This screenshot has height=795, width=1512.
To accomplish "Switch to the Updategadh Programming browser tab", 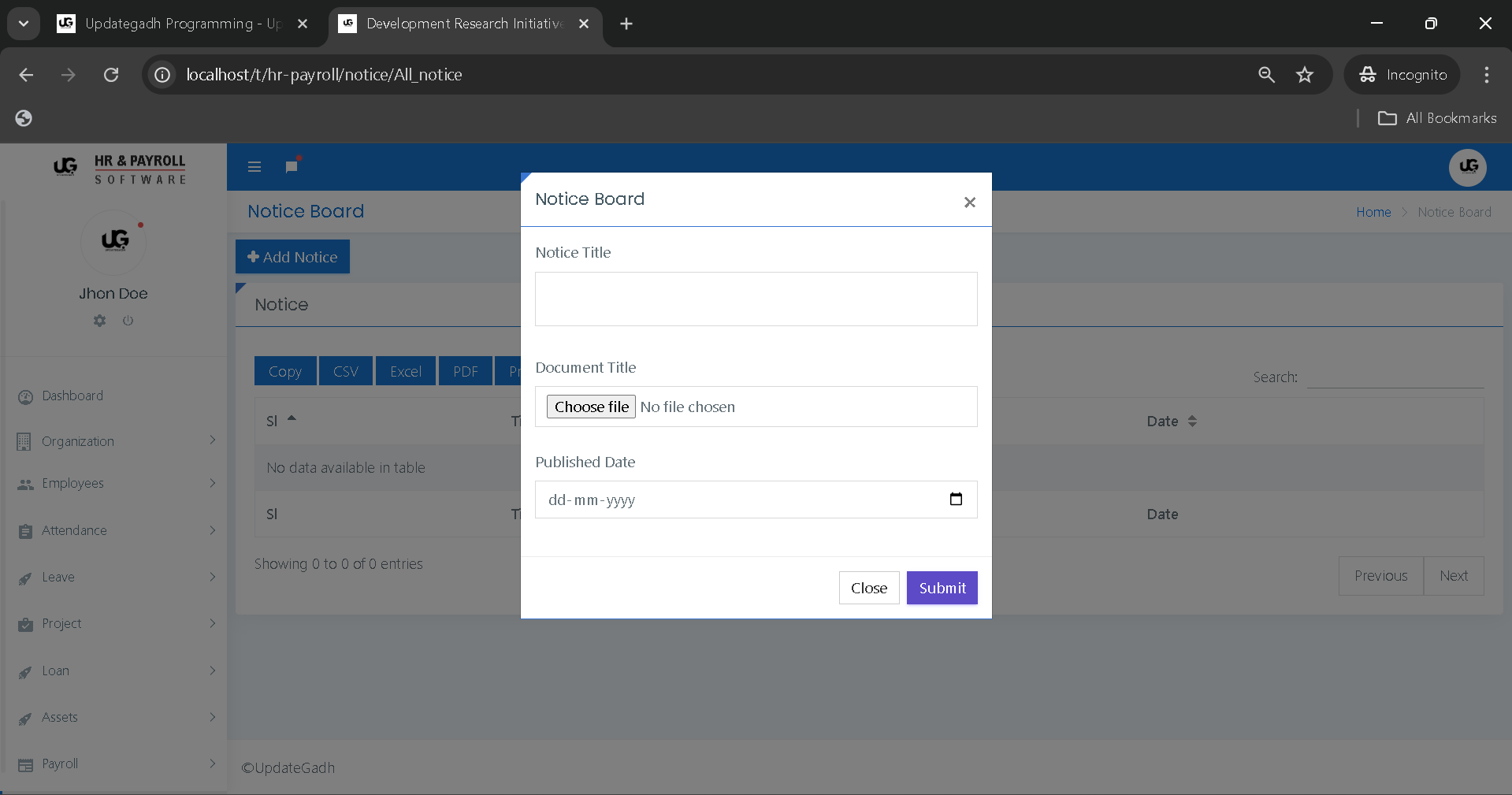I will [181, 24].
